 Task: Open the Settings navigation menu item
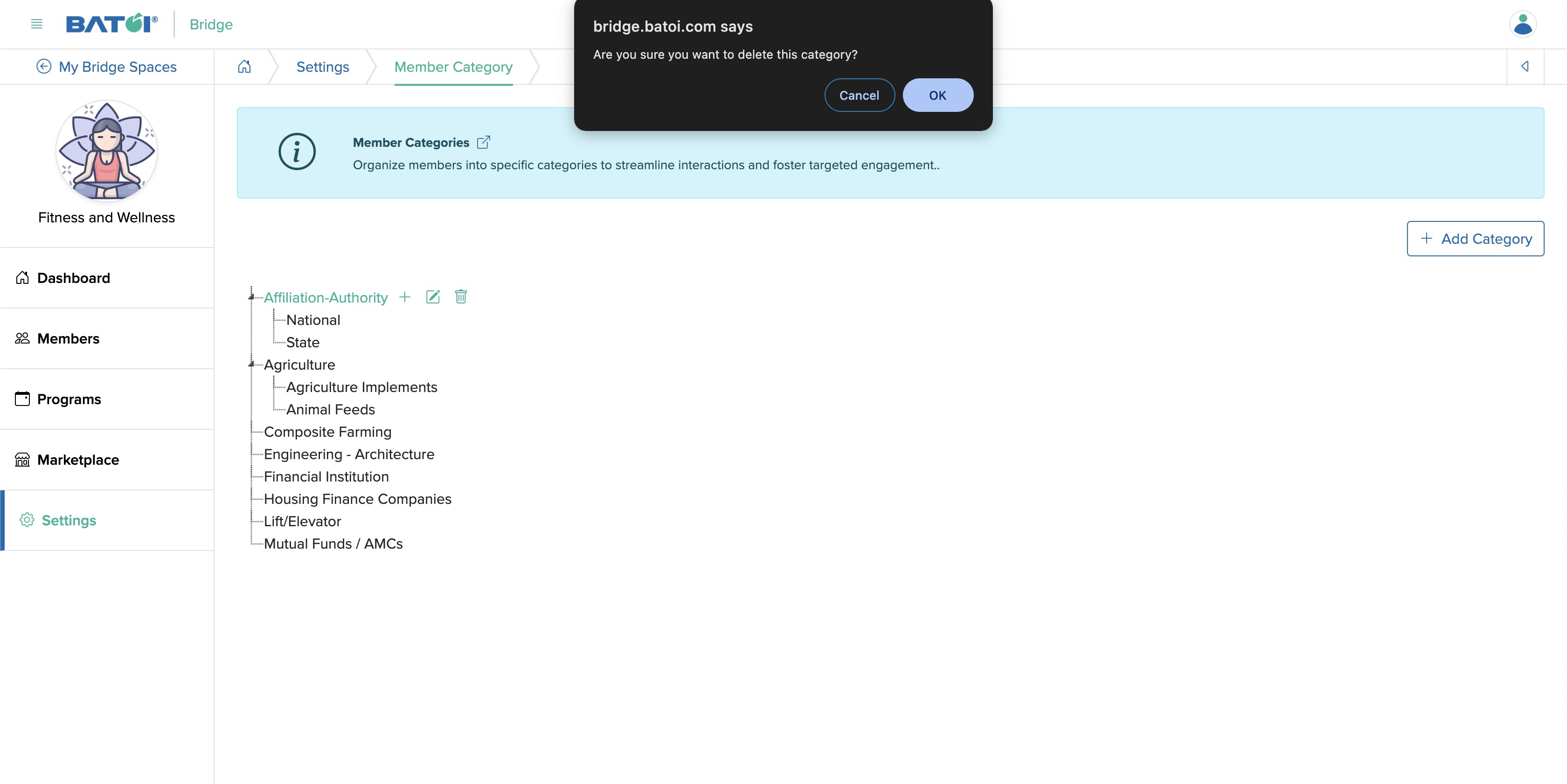pos(67,520)
